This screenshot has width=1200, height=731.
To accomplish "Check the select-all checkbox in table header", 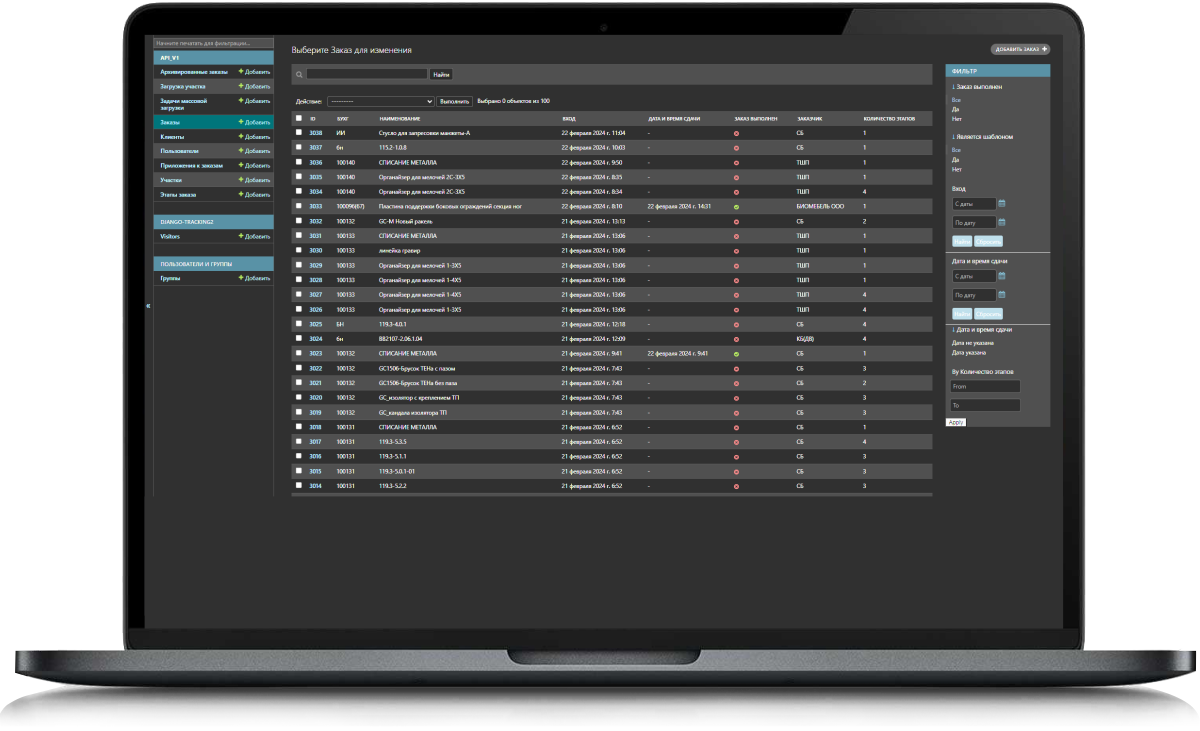I will (298, 117).
